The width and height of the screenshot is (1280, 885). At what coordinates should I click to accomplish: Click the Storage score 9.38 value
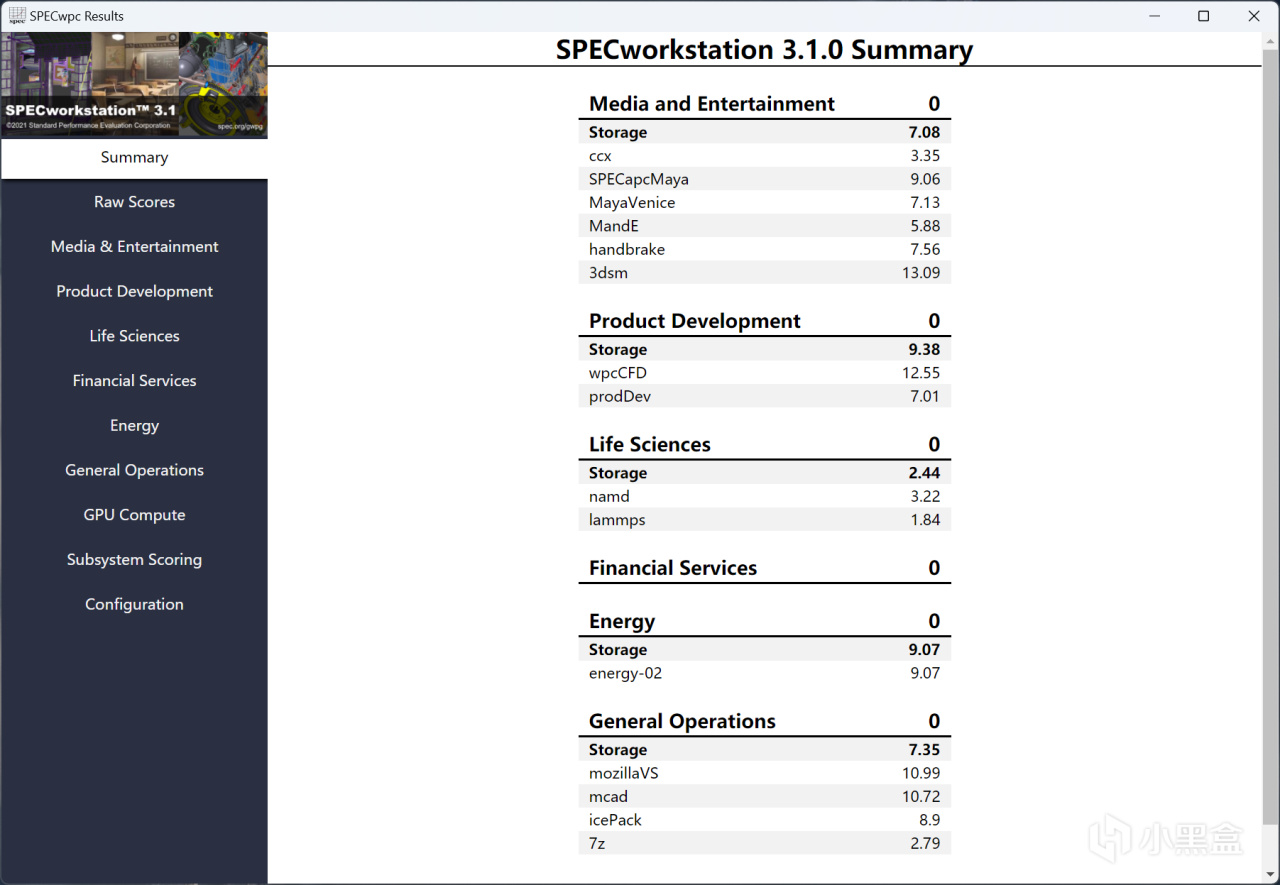coord(924,350)
